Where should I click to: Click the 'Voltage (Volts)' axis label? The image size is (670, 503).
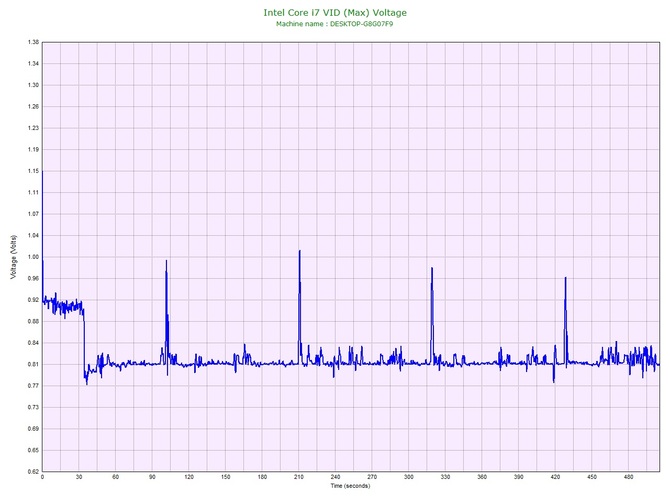[x=14, y=257]
